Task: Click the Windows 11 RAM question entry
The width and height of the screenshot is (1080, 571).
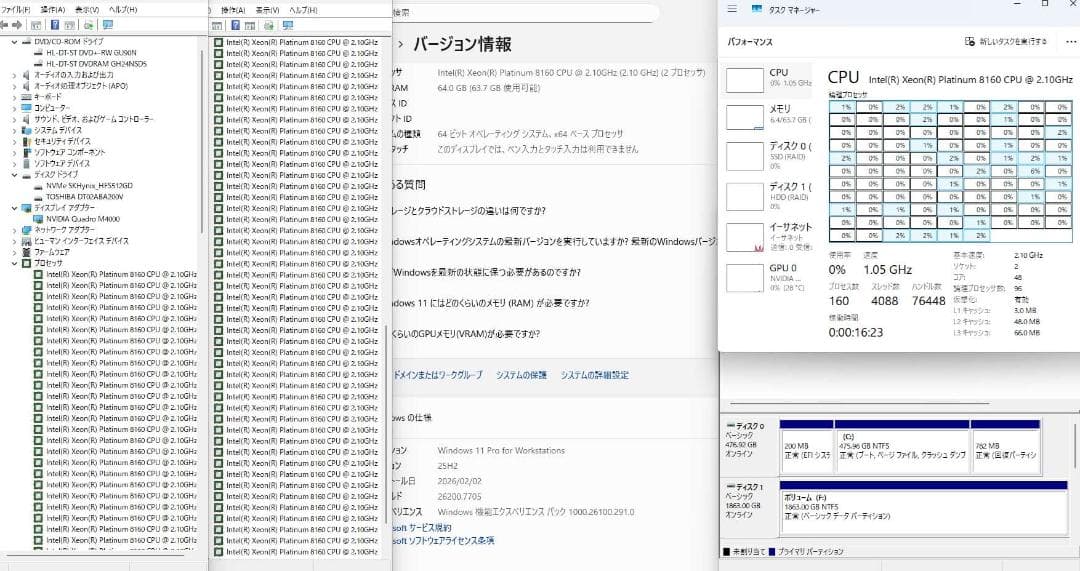Action: (x=491, y=303)
